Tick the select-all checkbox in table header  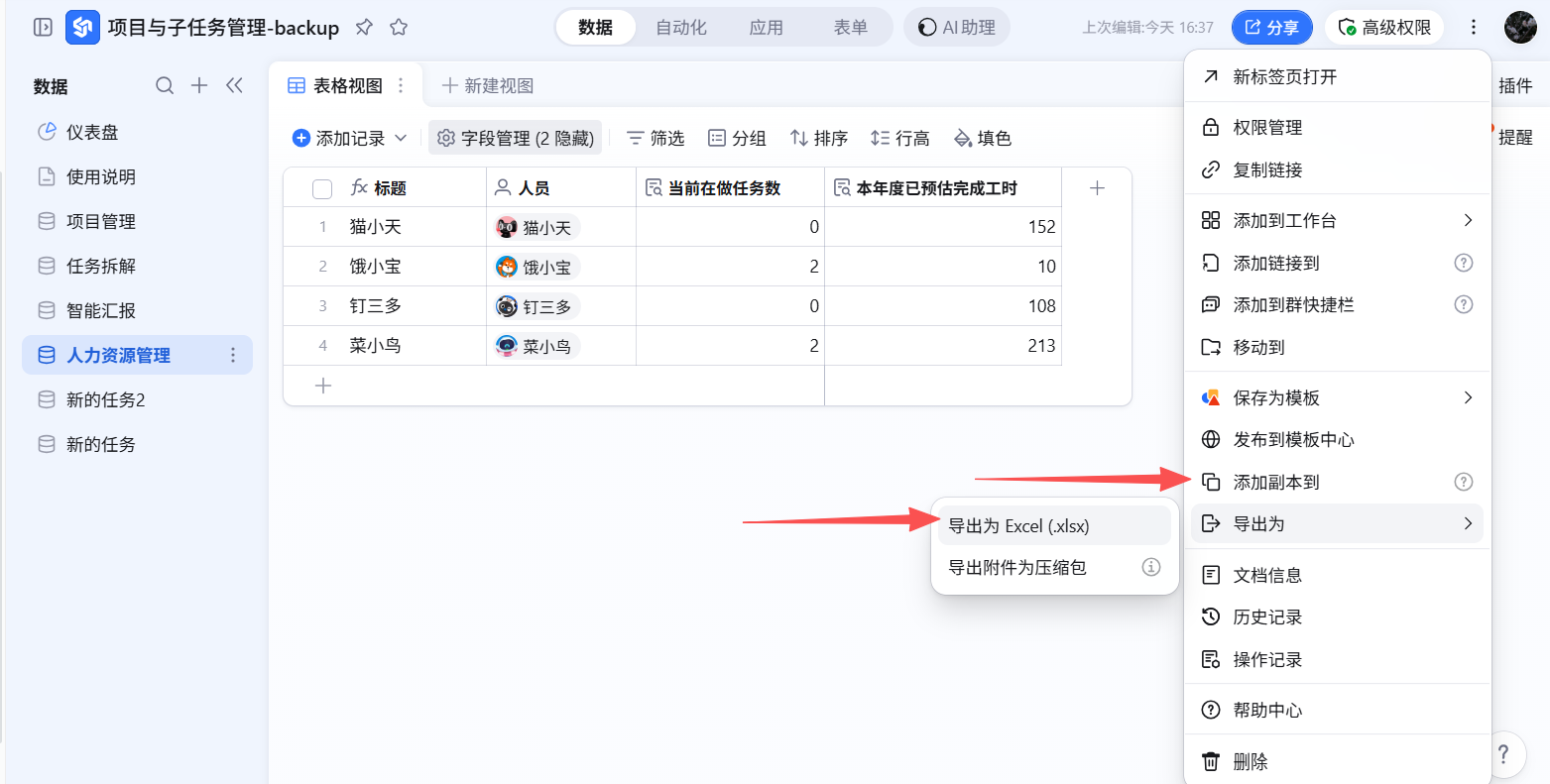pos(322,188)
